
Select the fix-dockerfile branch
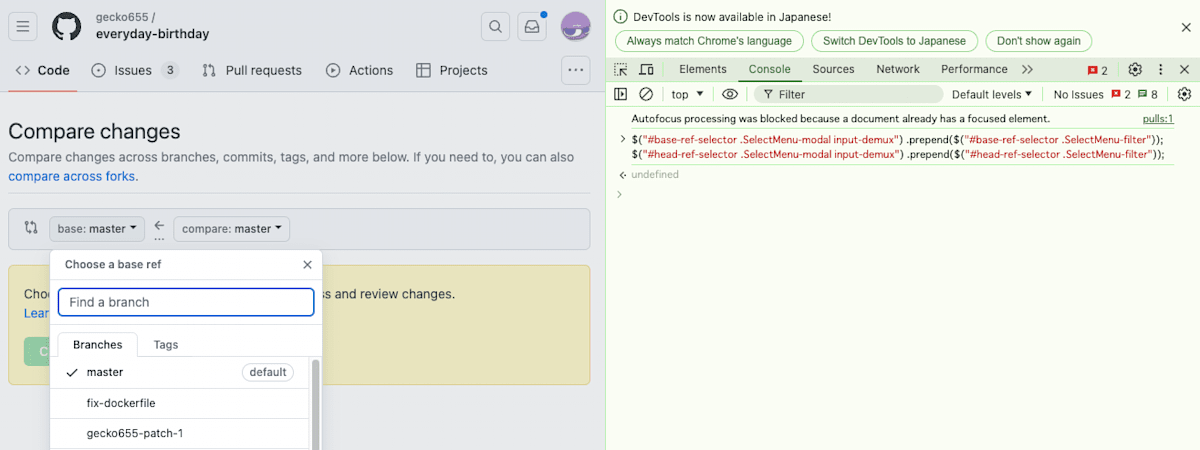tap(180, 403)
